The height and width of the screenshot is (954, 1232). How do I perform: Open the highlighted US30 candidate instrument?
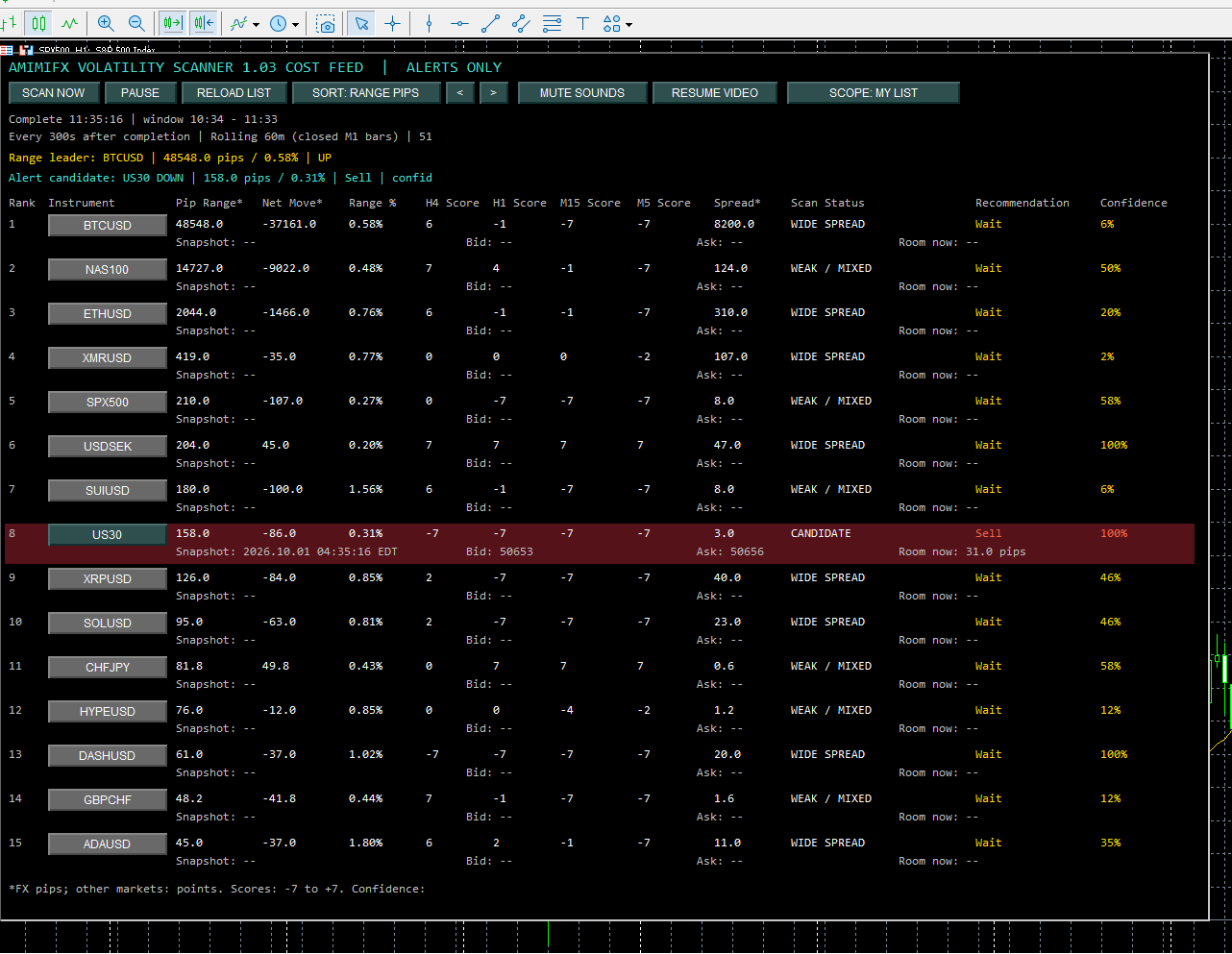click(107, 535)
